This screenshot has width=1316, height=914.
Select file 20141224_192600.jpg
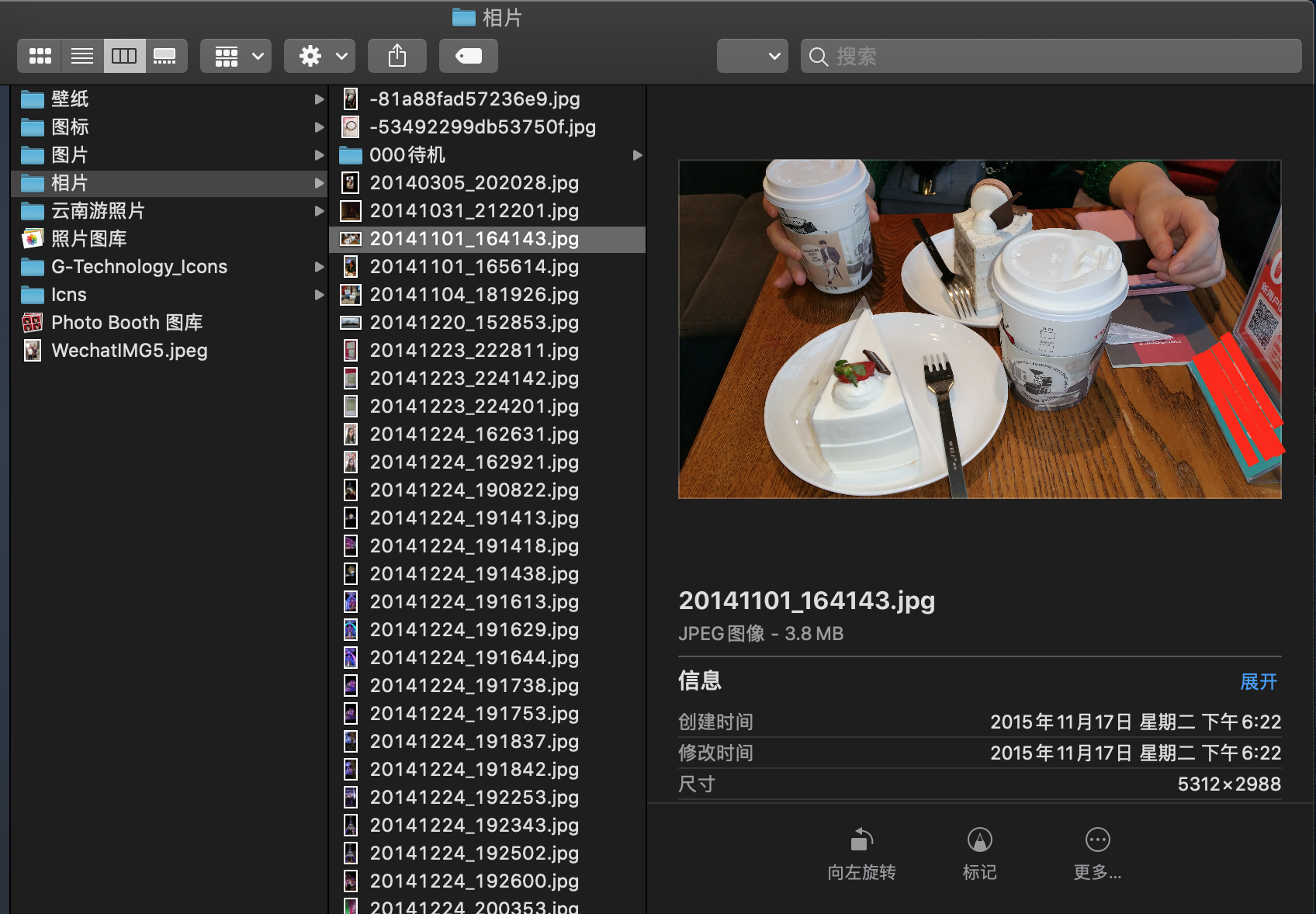(487, 881)
